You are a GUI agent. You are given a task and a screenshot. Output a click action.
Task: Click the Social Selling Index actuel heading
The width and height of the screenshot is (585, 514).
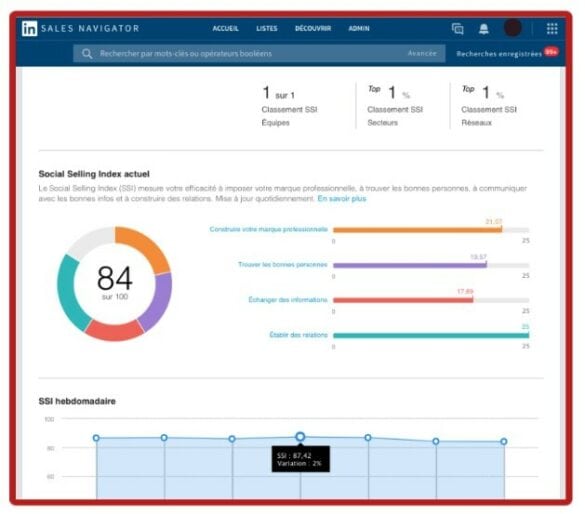(x=94, y=174)
